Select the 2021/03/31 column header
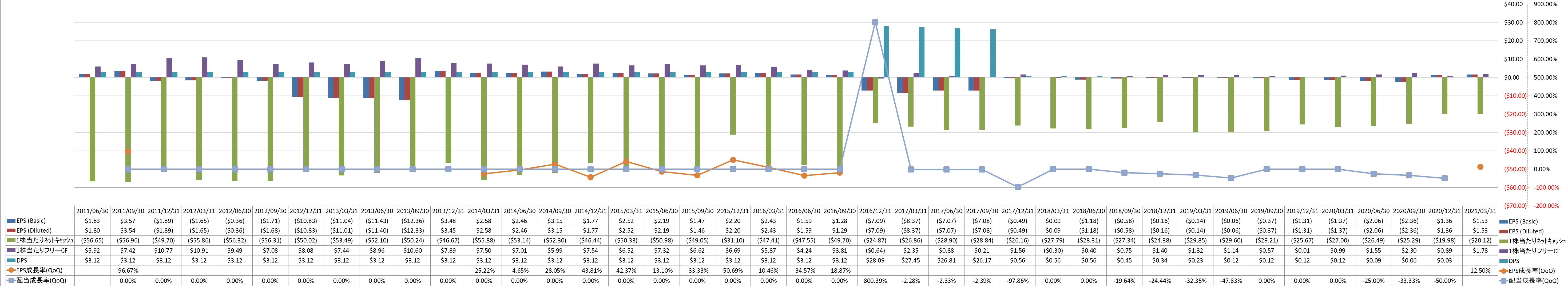The width and height of the screenshot is (1568, 286). pyautogui.click(x=1480, y=211)
